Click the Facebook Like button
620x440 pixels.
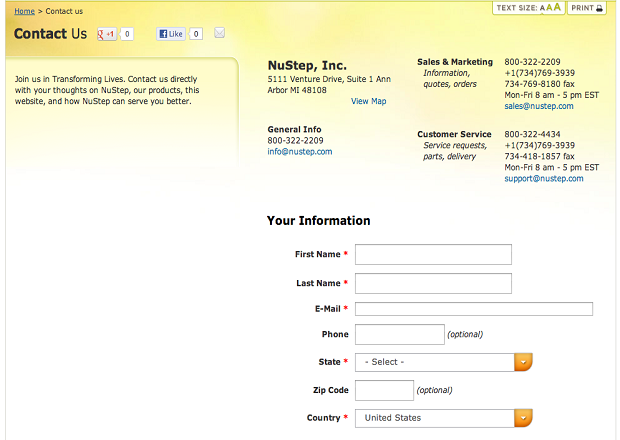(x=171, y=34)
